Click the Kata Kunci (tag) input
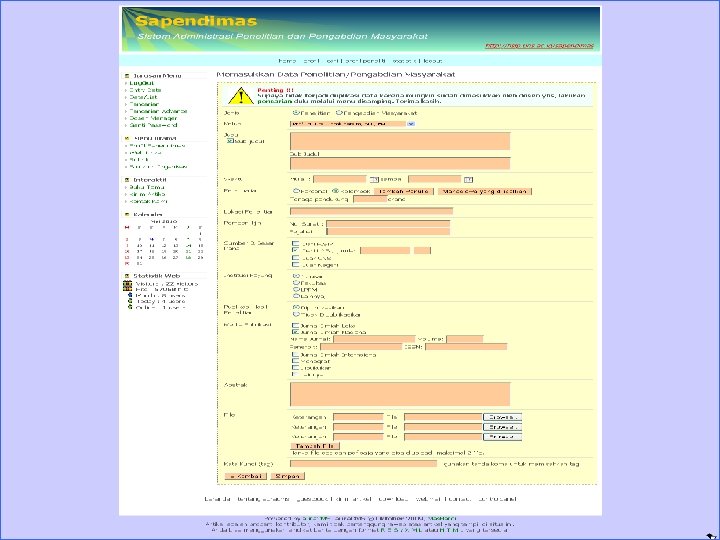720x540 pixels. pyautogui.click(x=364, y=464)
